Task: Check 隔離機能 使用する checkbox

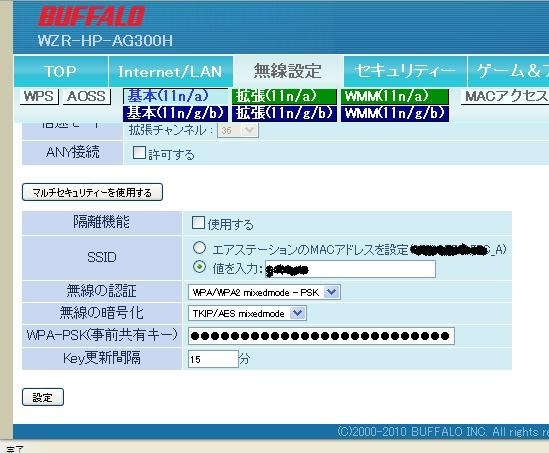Action: pos(198,223)
